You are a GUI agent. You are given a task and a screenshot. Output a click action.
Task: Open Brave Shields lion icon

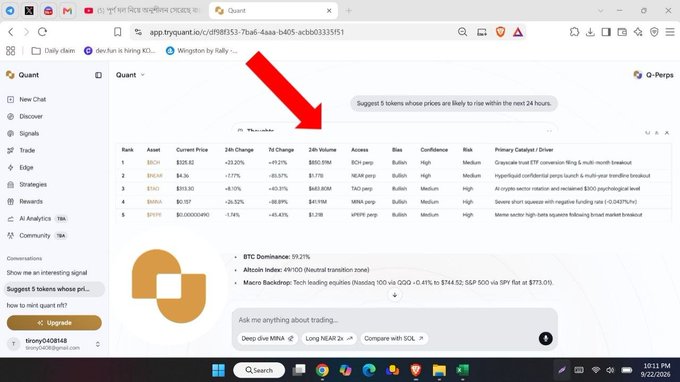[x=500, y=32]
